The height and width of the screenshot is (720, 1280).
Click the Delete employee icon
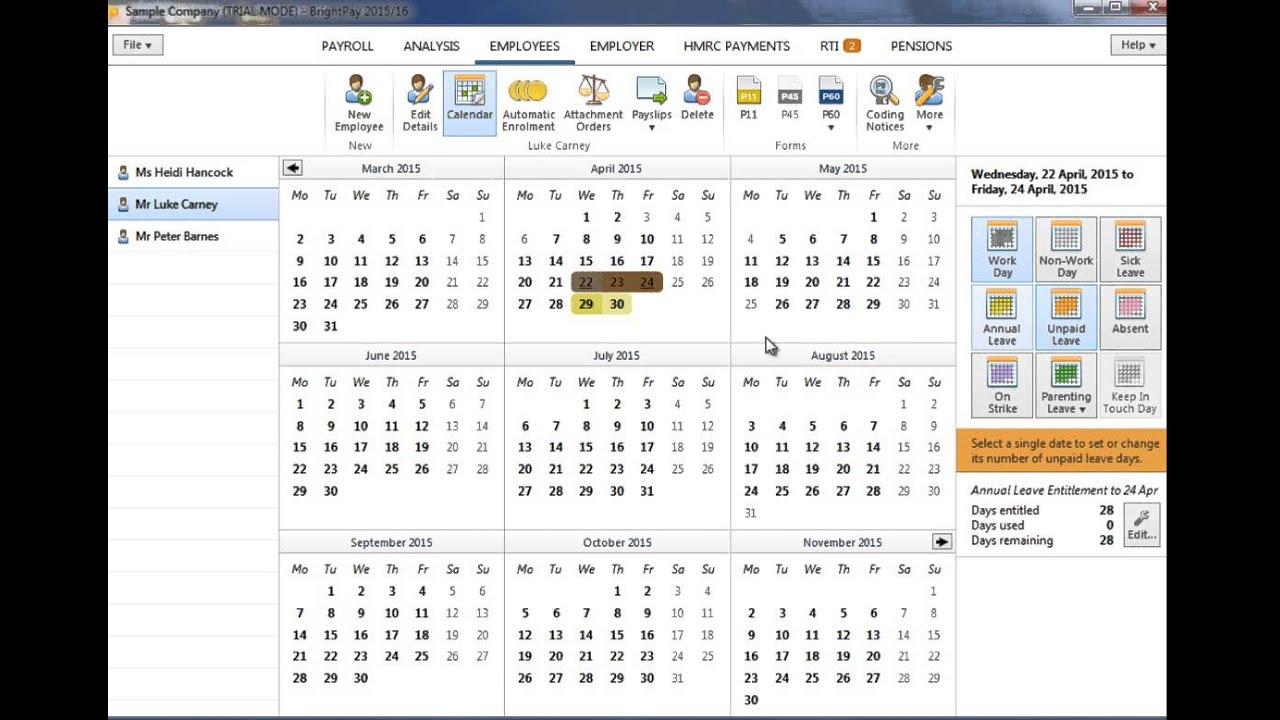[x=697, y=98]
